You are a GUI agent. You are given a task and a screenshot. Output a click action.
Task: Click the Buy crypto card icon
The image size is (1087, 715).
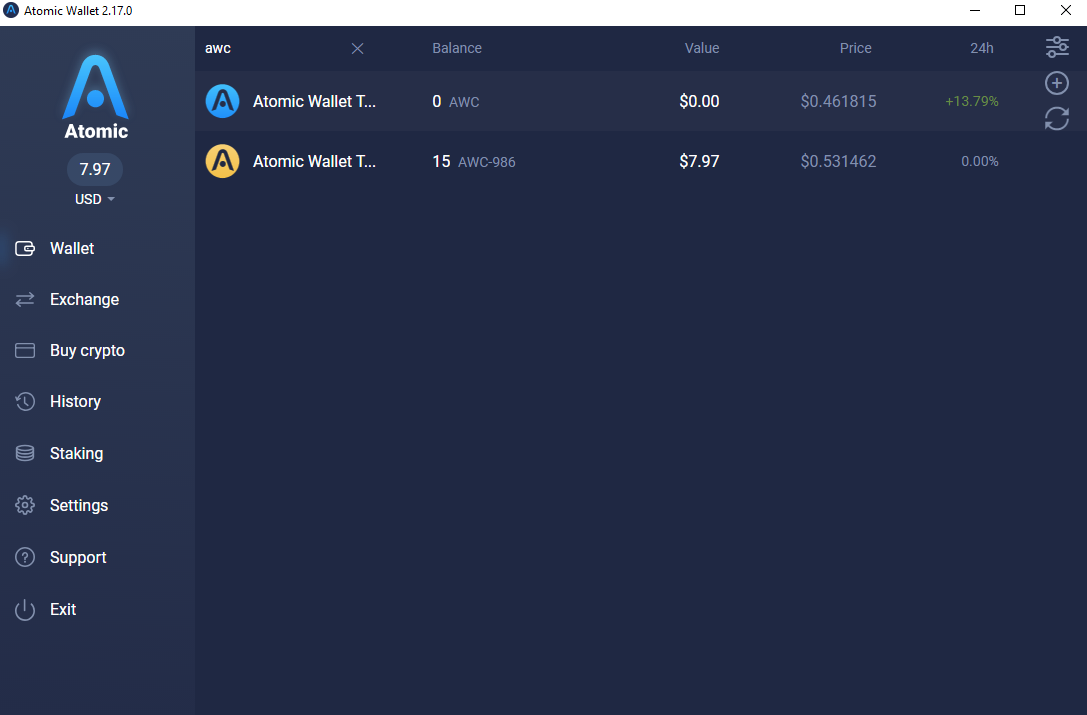click(25, 350)
